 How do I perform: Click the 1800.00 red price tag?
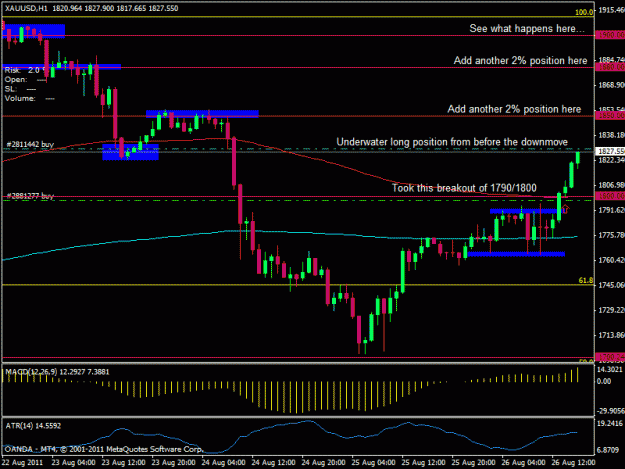point(610,196)
